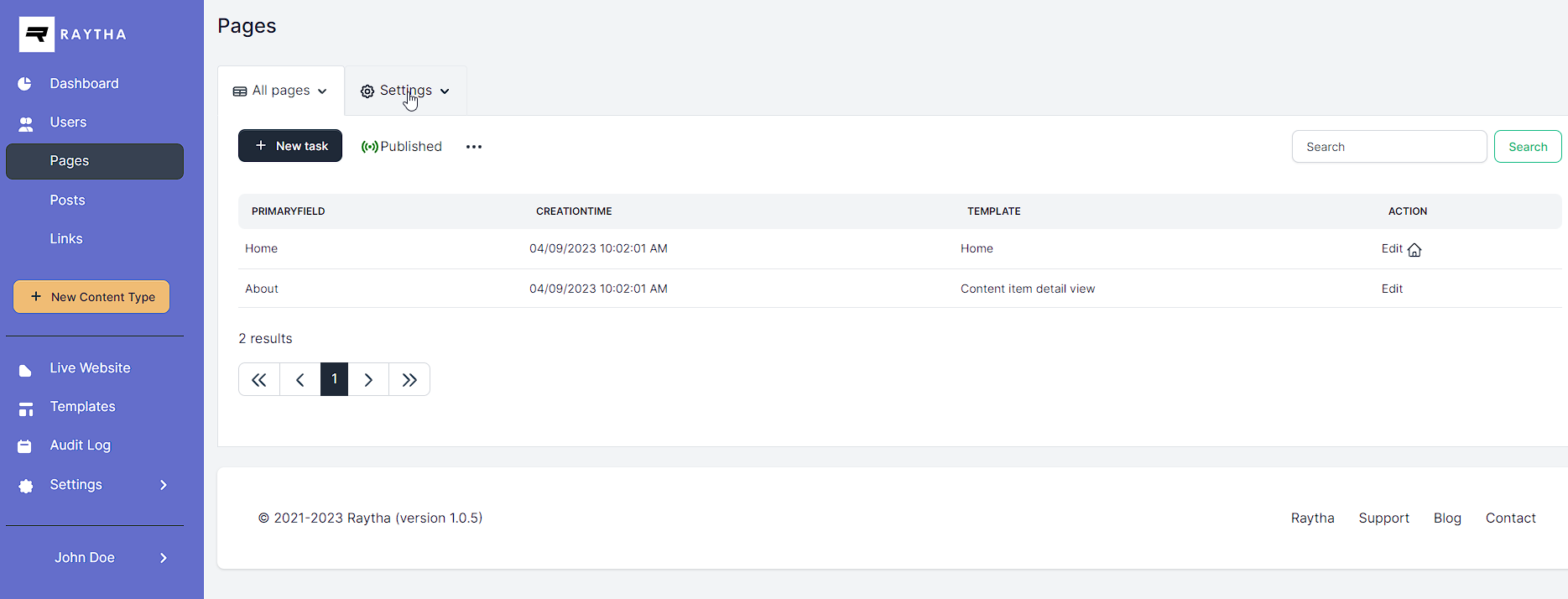Click the Audit Log calendar icon

coord(25,446)
